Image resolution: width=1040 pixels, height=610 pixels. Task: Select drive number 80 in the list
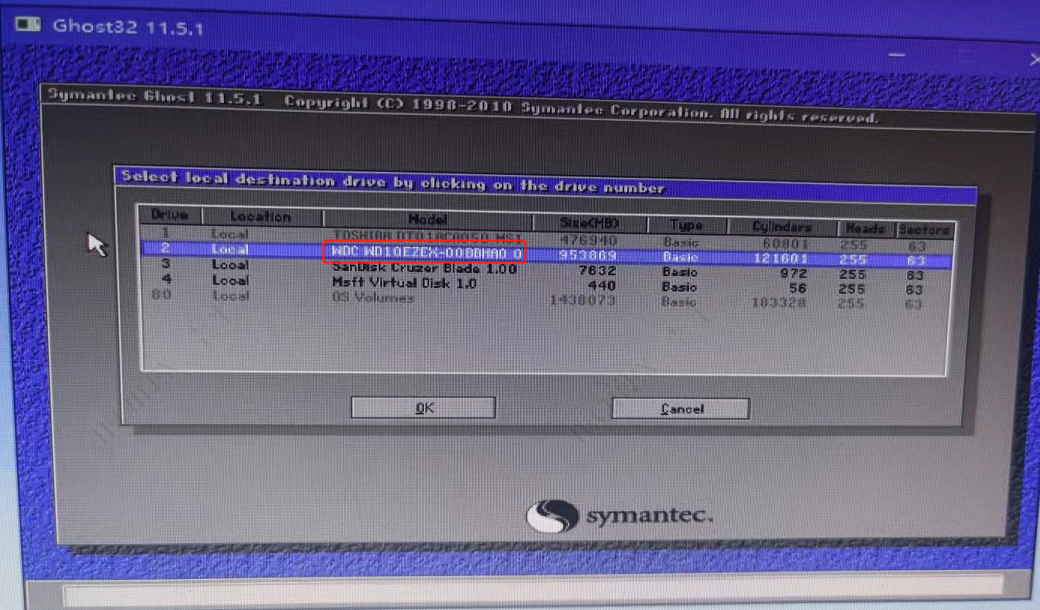click(x=161, y=294)
